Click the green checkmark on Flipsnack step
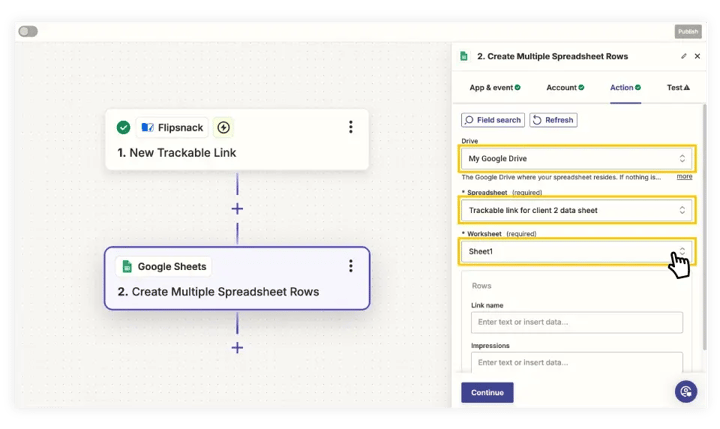The image size is (720, 429). 123,127
